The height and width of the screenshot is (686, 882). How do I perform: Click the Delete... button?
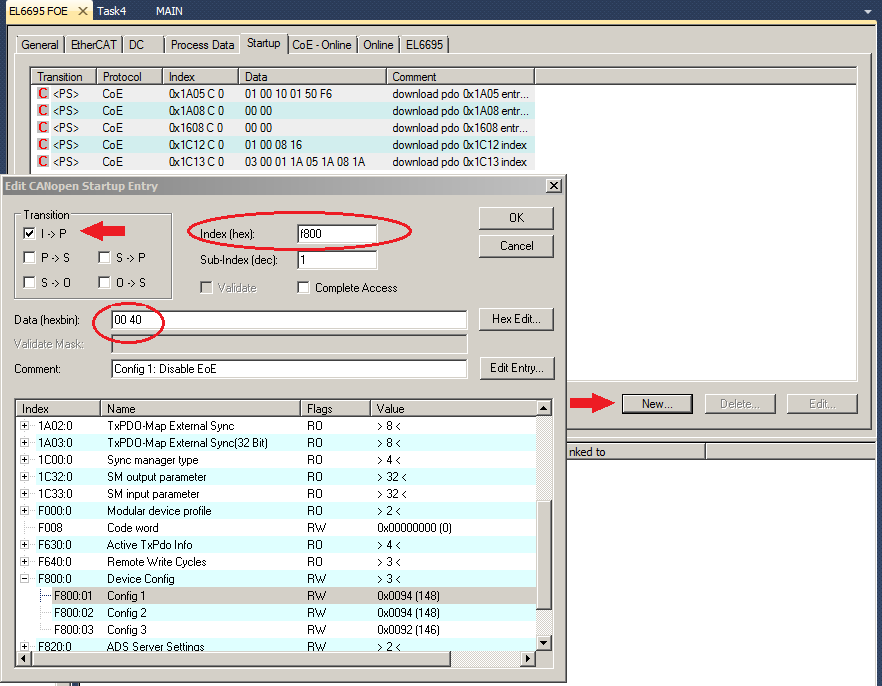740,404
